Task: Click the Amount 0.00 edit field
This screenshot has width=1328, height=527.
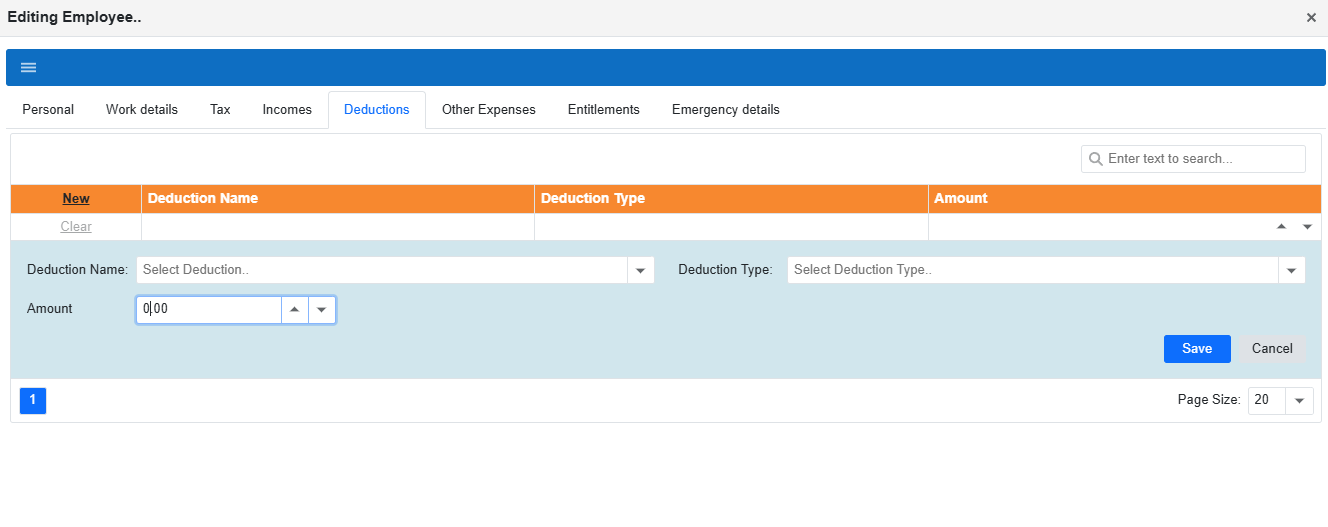Action: click(x=209, y=310)
